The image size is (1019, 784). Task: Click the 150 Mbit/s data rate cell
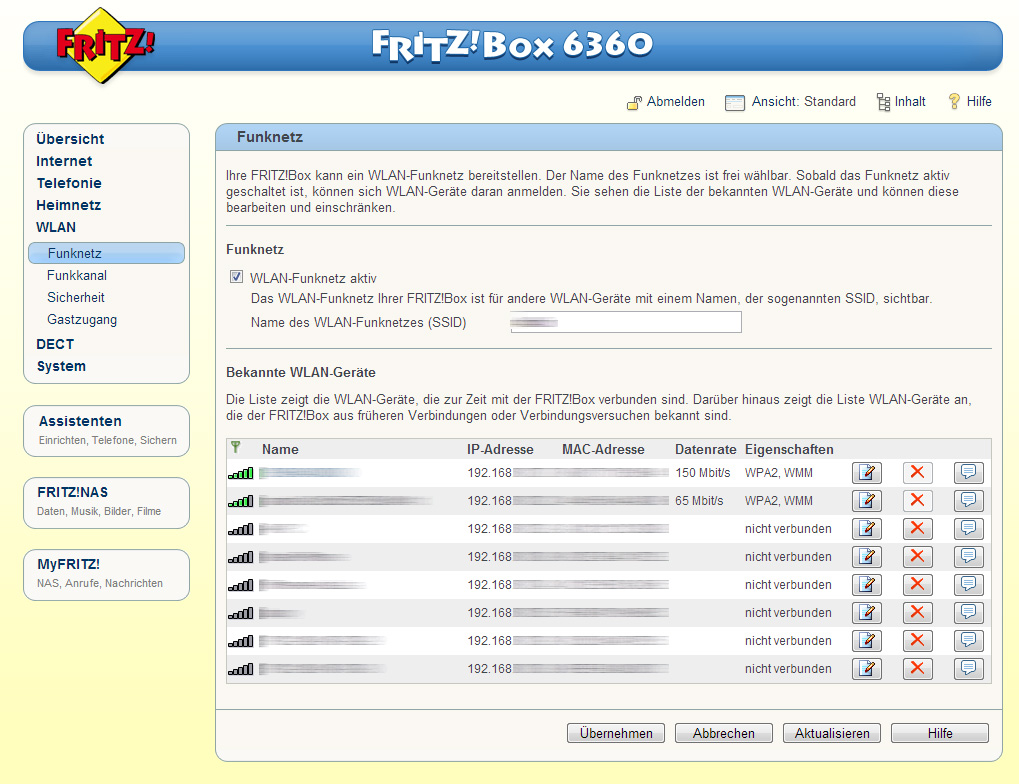(x=703, y=473)
